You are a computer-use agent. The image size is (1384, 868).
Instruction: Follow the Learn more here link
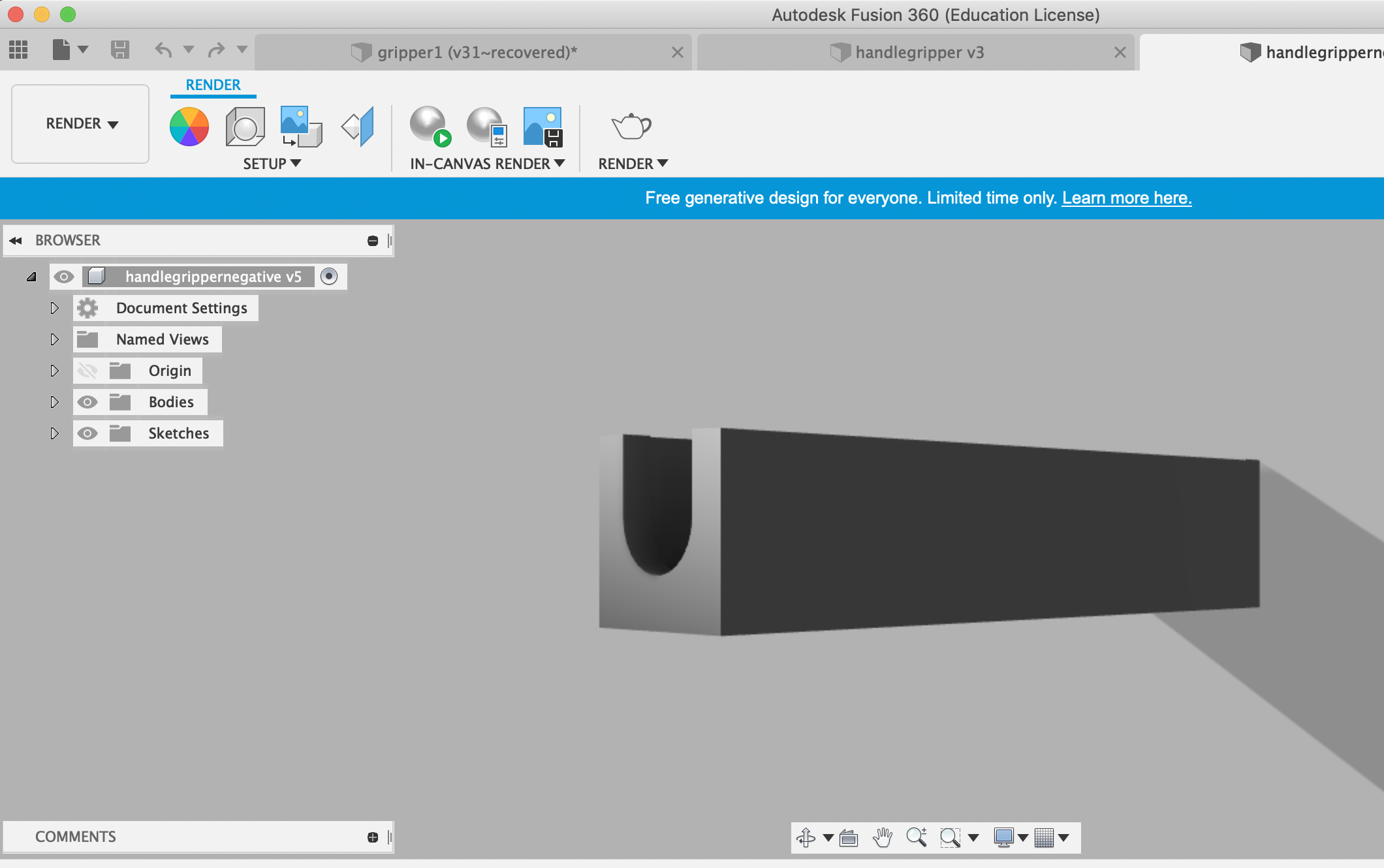coord(1126,198)
